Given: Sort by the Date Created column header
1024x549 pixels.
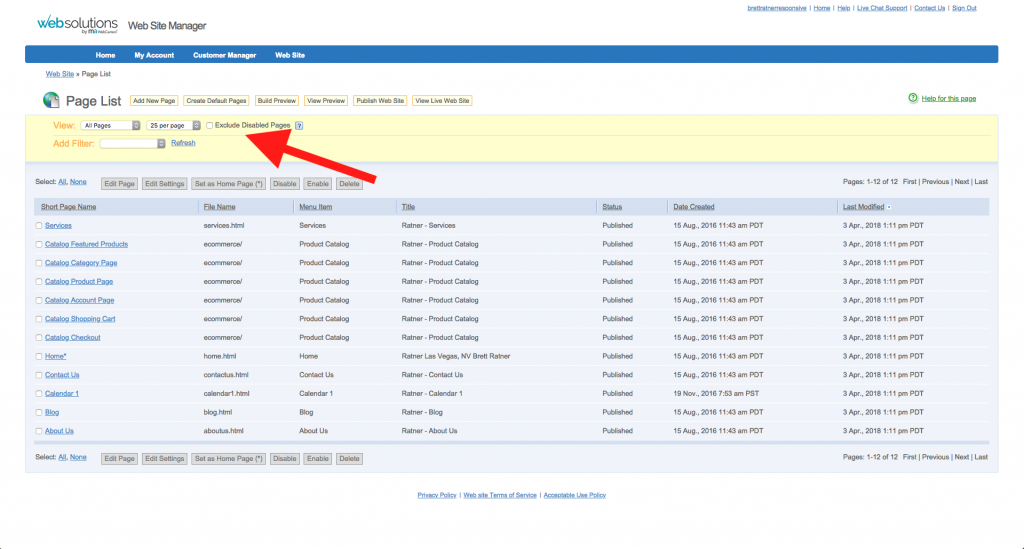Looking at the screenshot, I should click(x=694, y=207).
